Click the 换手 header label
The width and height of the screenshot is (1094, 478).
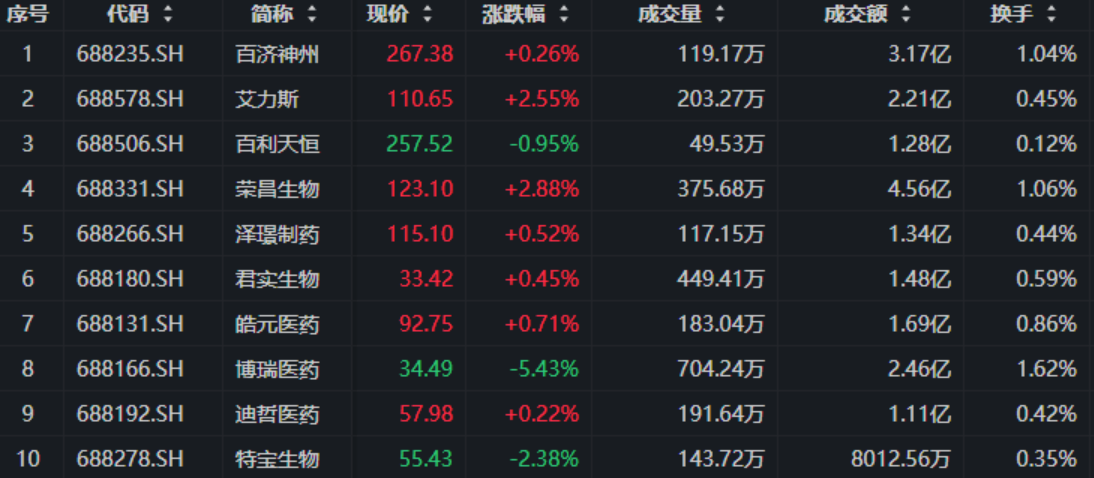click(1012, 14)
